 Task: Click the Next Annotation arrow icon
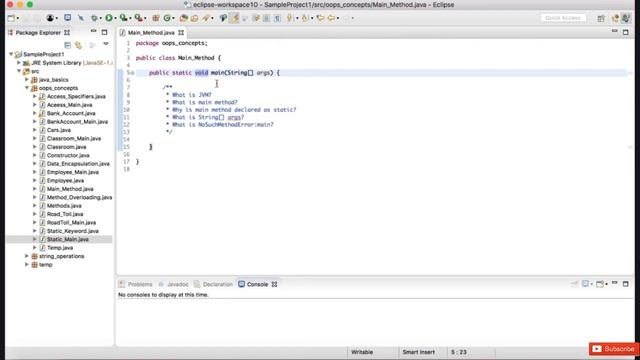pos(289,18)
